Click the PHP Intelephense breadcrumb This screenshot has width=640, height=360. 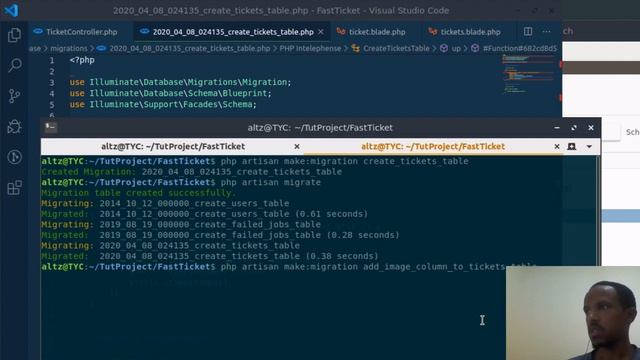[x=310, y=49]
